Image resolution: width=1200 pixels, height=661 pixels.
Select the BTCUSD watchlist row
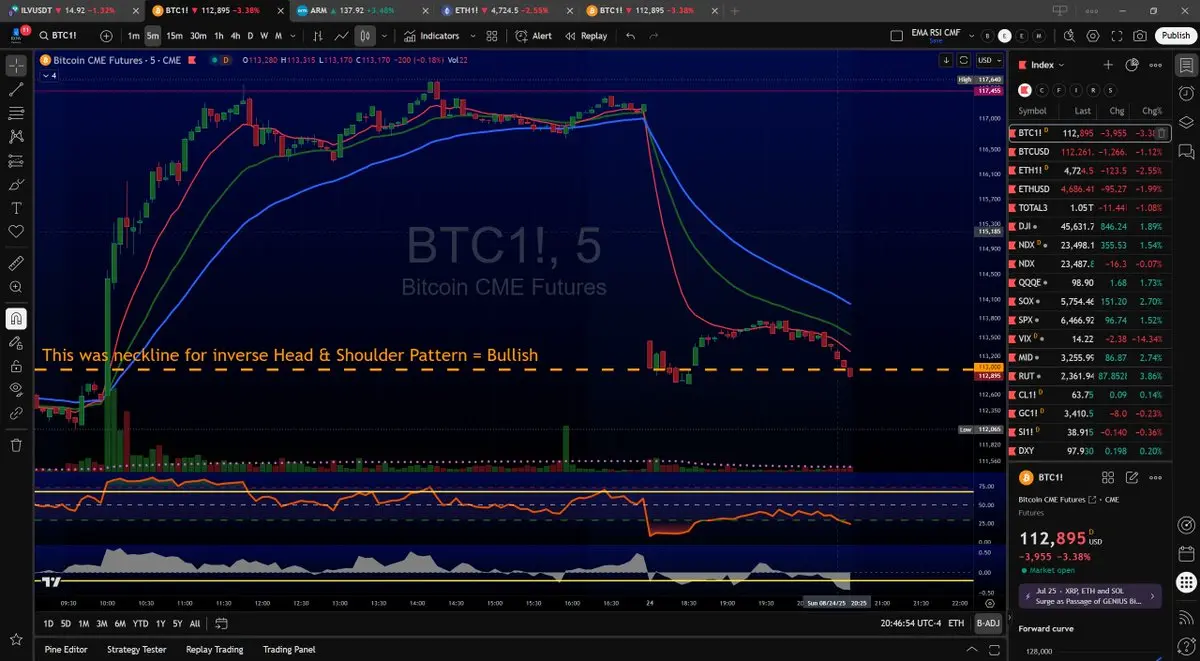coord(1089,152)
